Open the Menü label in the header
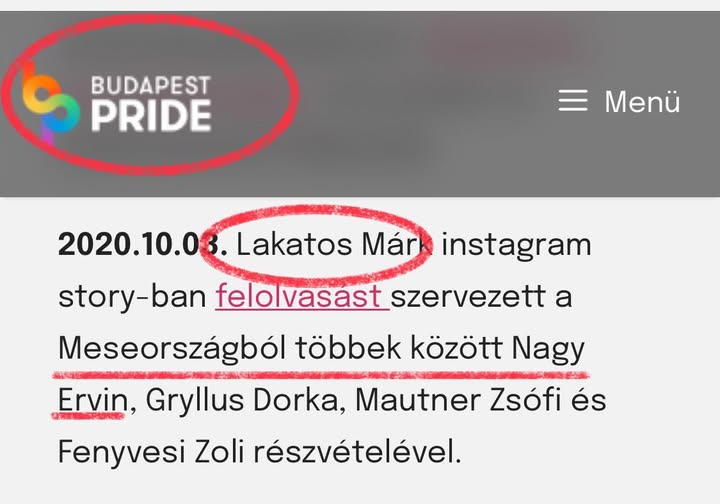The width and height of the screenshot is (720, 504). point(642,101)
